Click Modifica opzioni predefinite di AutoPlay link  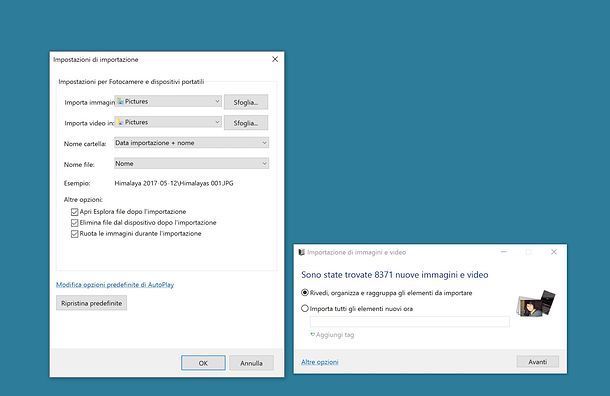(115, 285)
